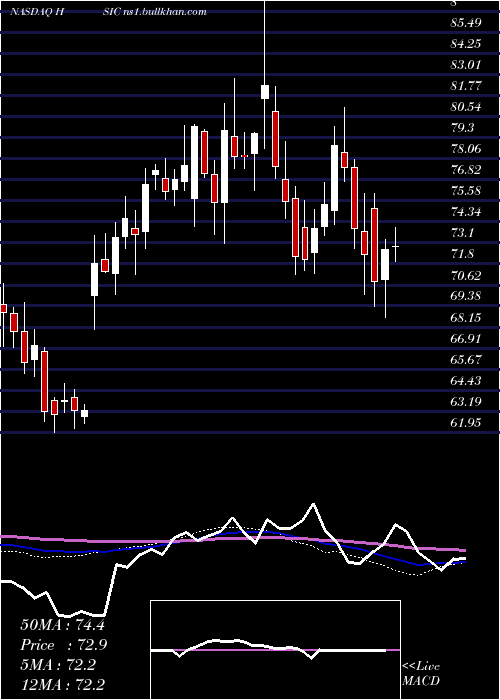Click the 12MA : 72.2 readout
Viewport: 500px width, 700px height.
point(62,684)
